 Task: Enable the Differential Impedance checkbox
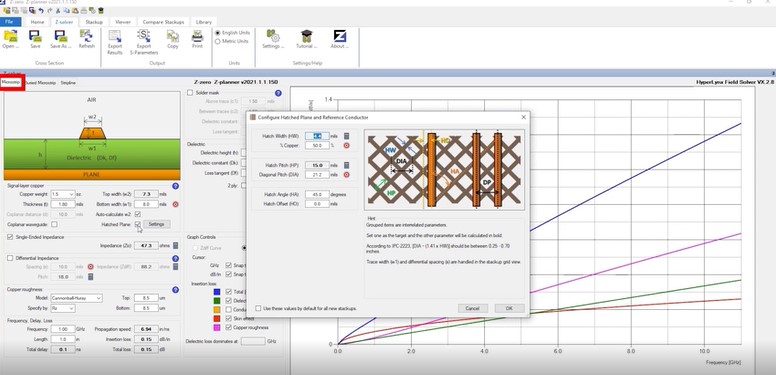(x=10, y=258)
